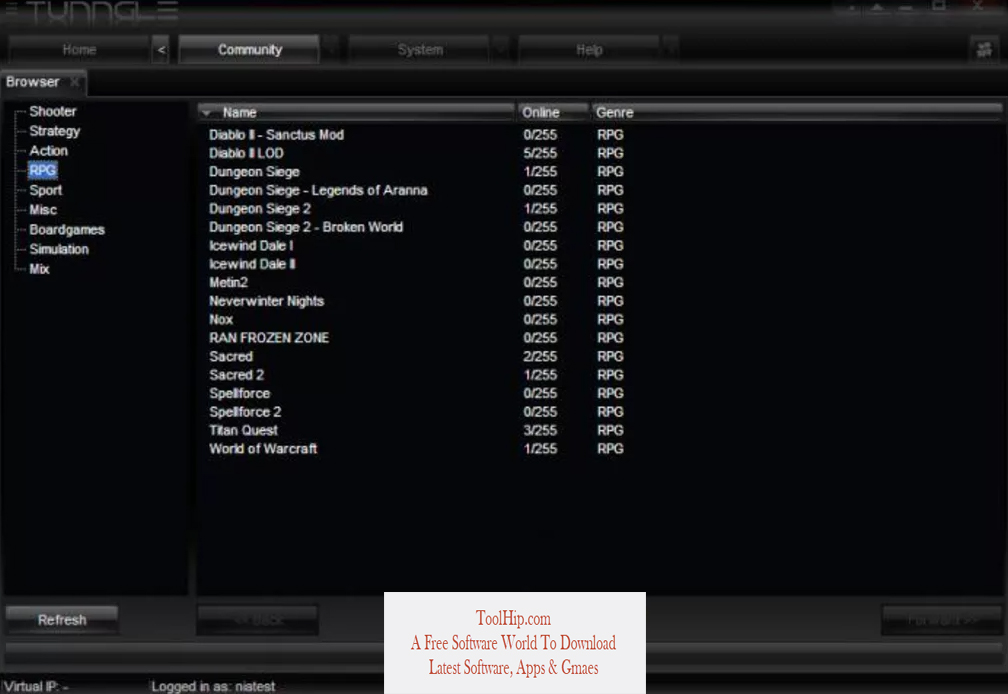Select Neverwinter Nights network
1008x694 pixels.
tap(266, 301)
